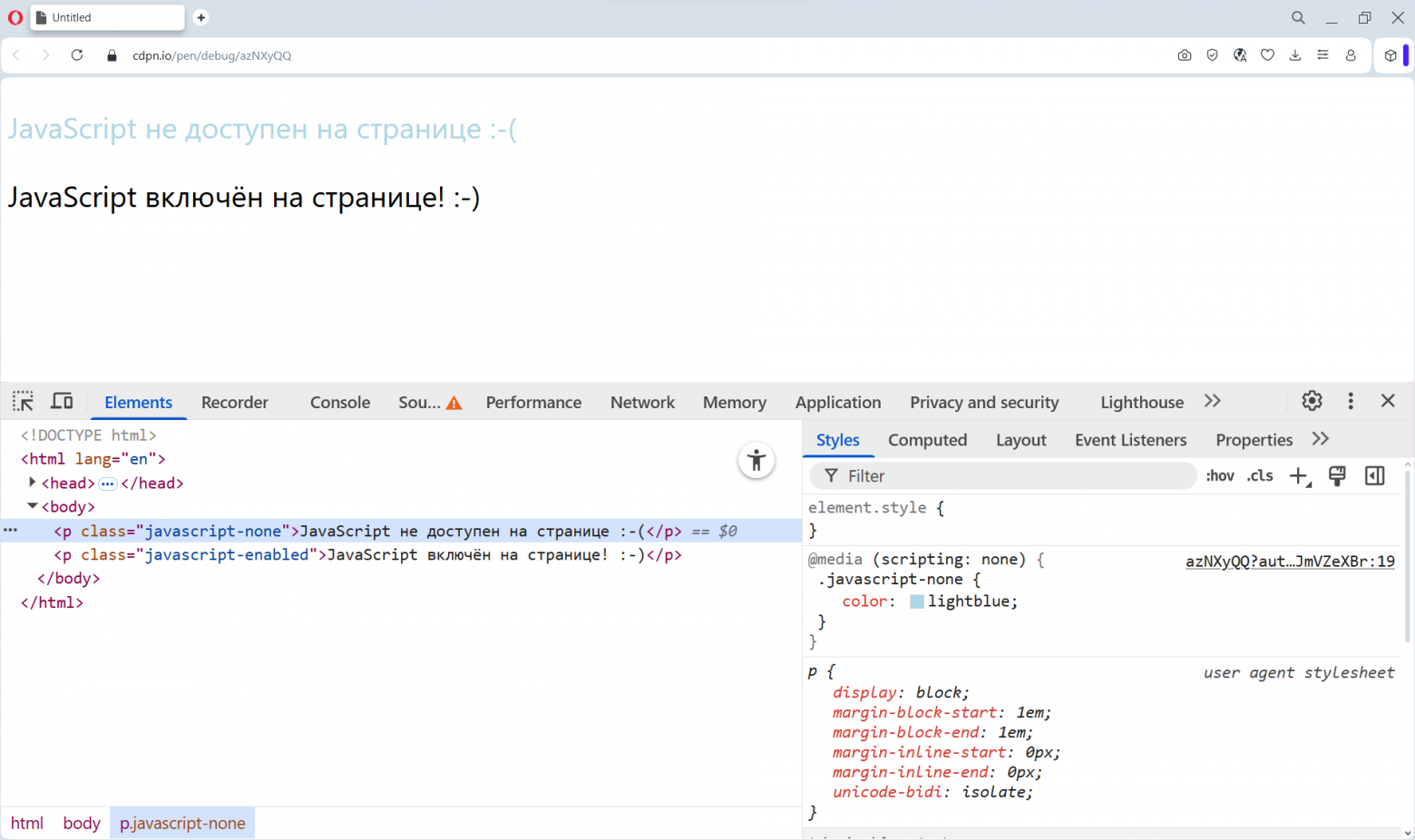Switch to the Computed tab
Viewport: 1415px width, 840px height.
927,439
